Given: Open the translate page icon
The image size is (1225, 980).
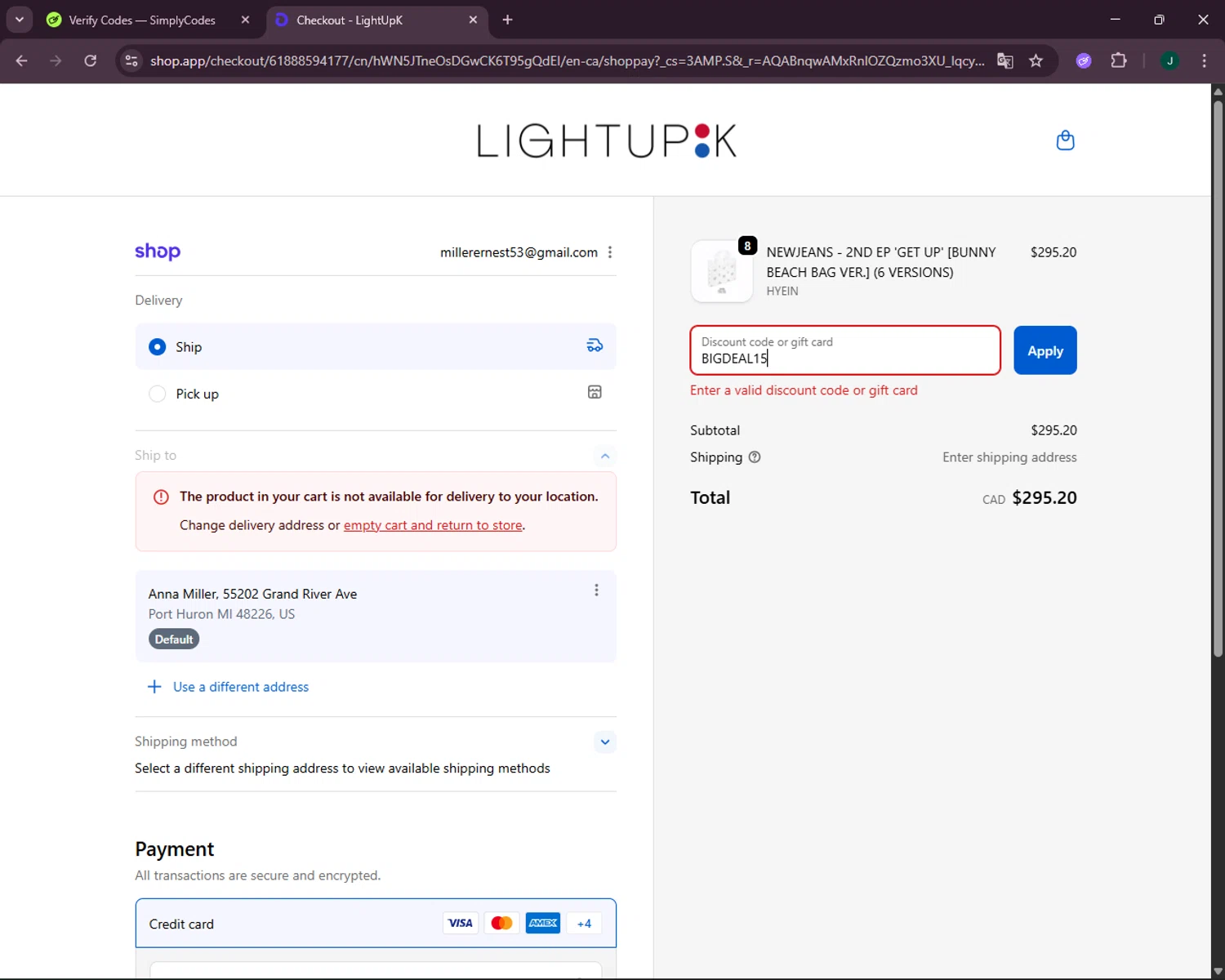Looking at the screenshot, I should click(1005, 60).
